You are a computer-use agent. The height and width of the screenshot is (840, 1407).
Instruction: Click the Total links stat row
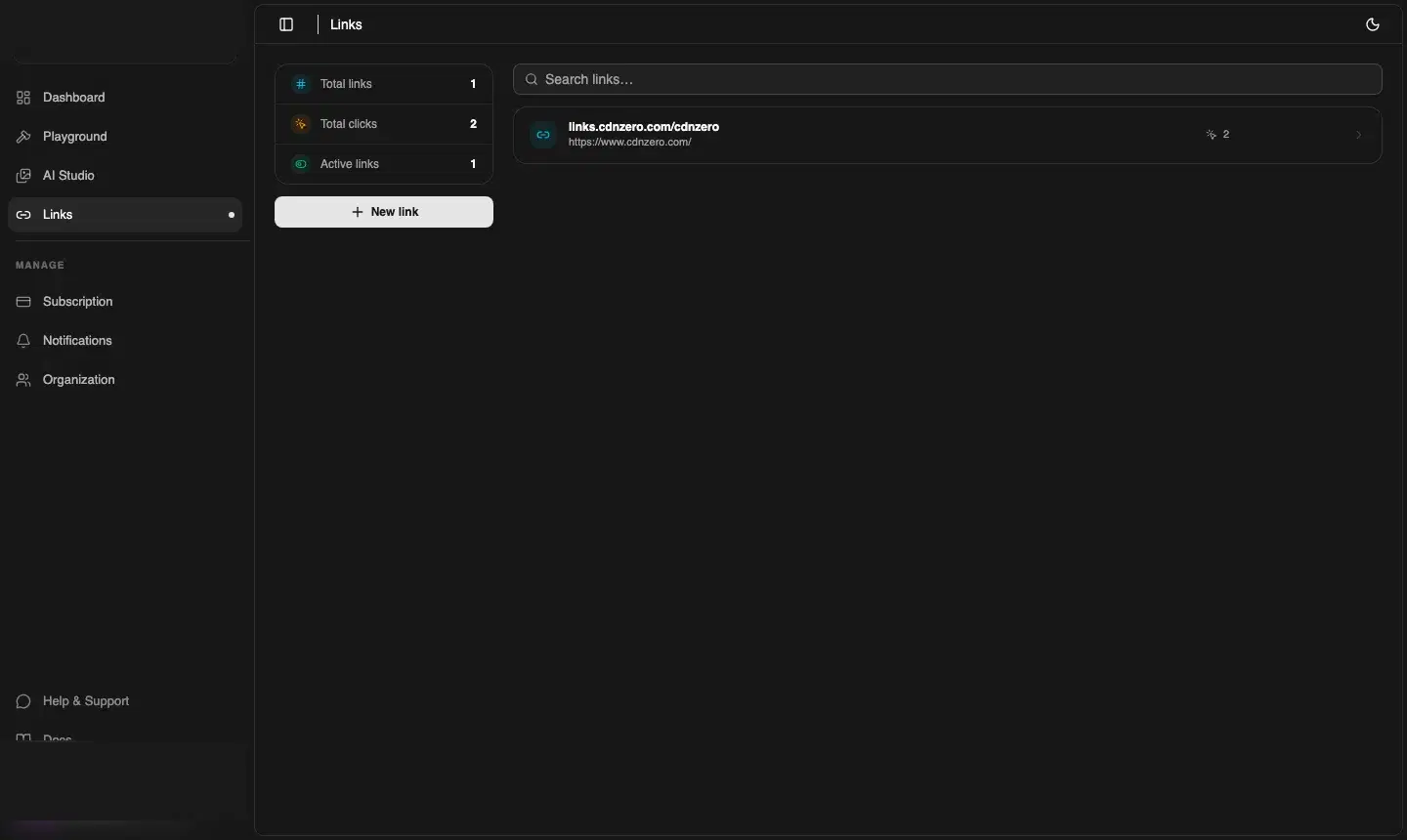pos(384,84)
